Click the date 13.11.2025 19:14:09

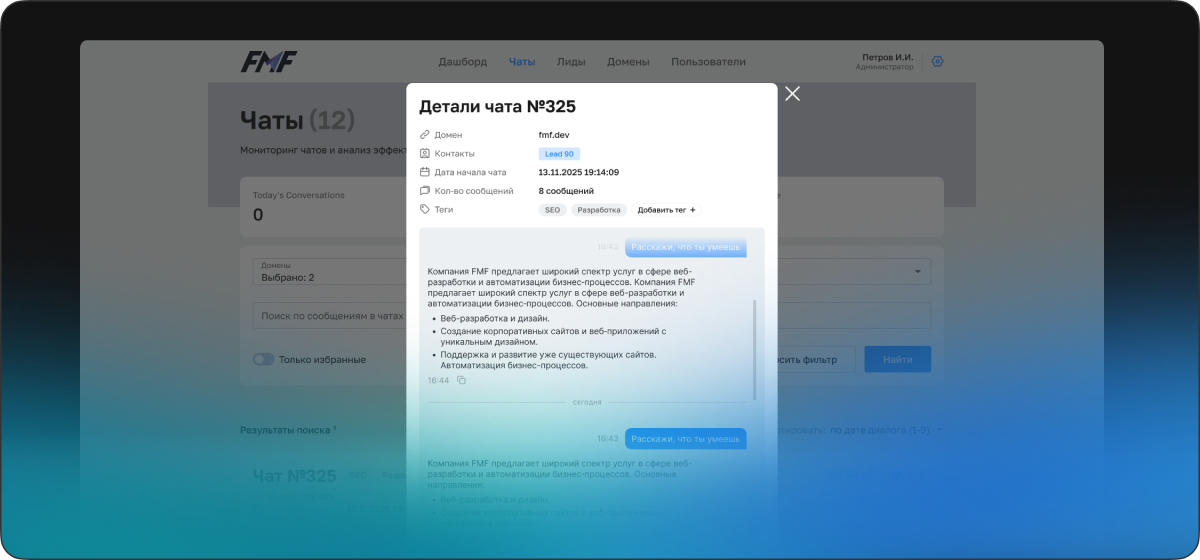[578, 172]
